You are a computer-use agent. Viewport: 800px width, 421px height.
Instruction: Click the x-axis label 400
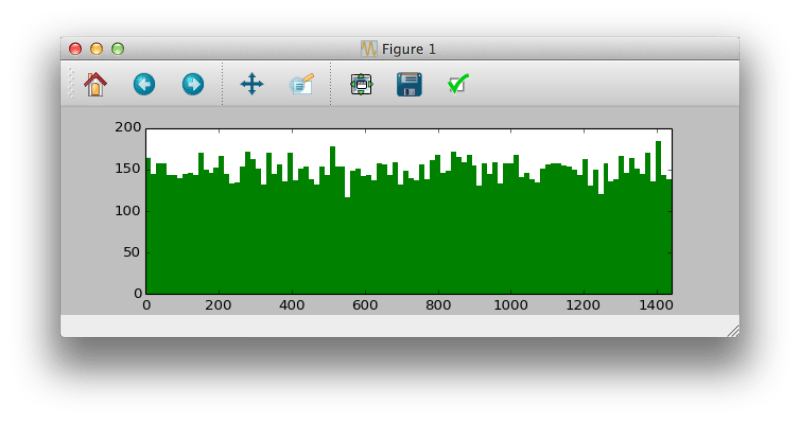point(292,305)
